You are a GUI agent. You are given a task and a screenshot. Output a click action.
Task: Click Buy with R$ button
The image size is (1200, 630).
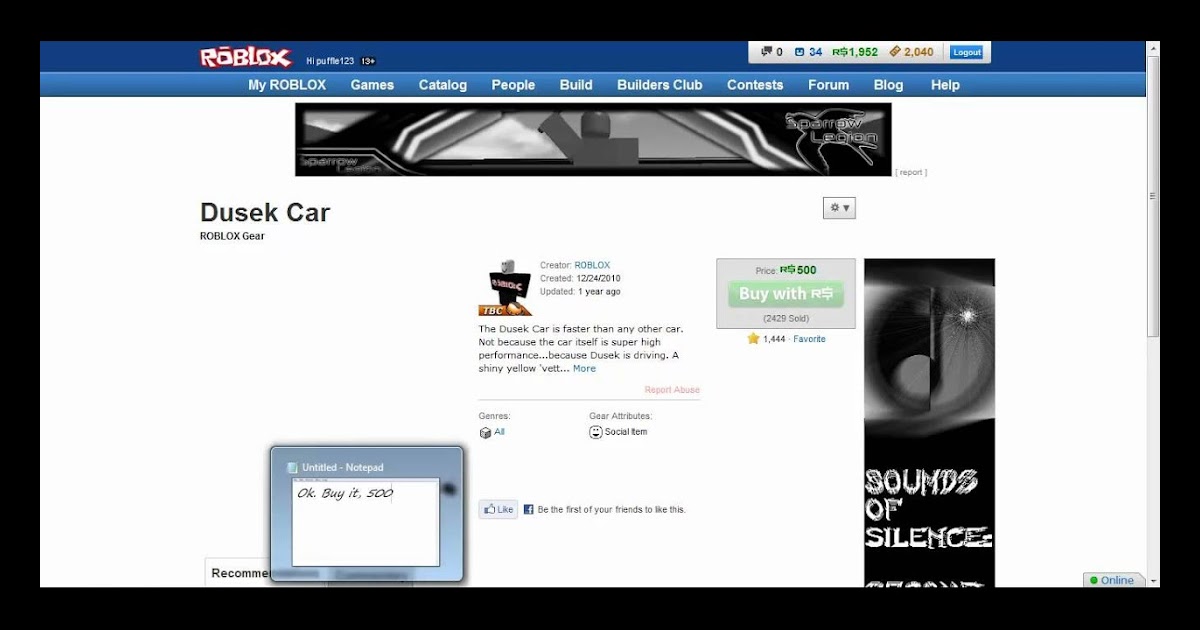click(x=786, y=294)
